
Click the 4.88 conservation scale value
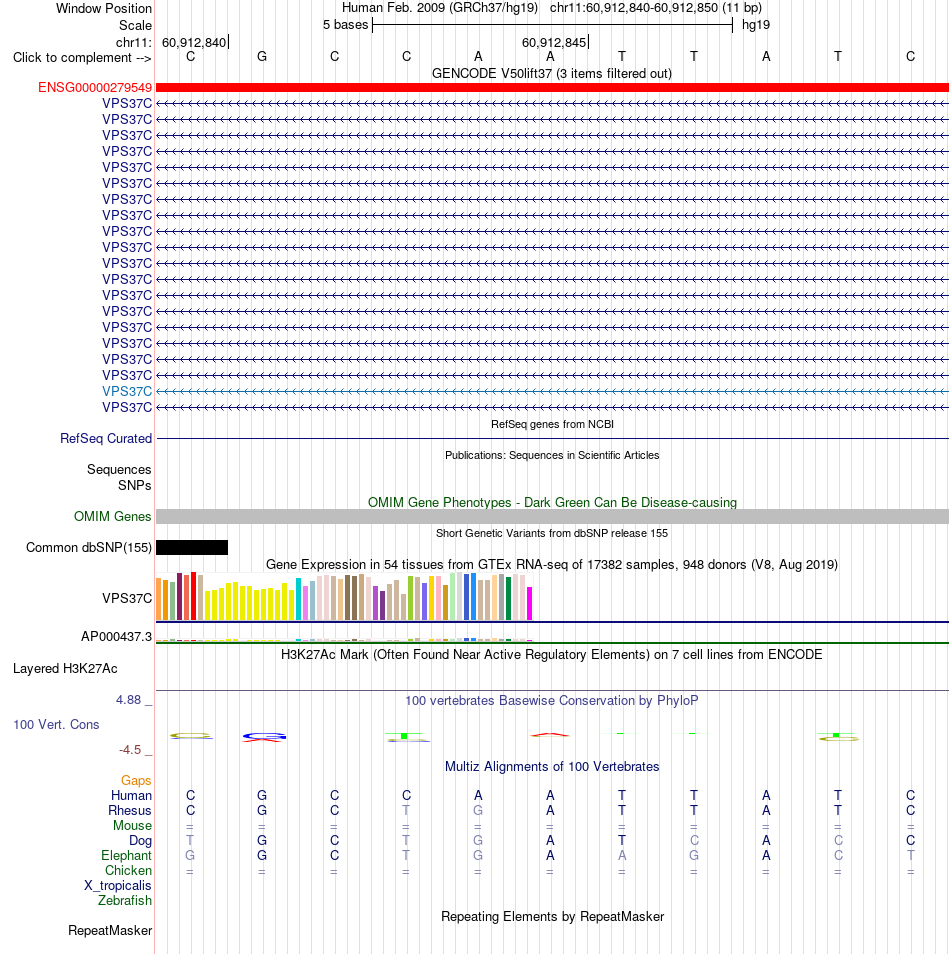128,700
